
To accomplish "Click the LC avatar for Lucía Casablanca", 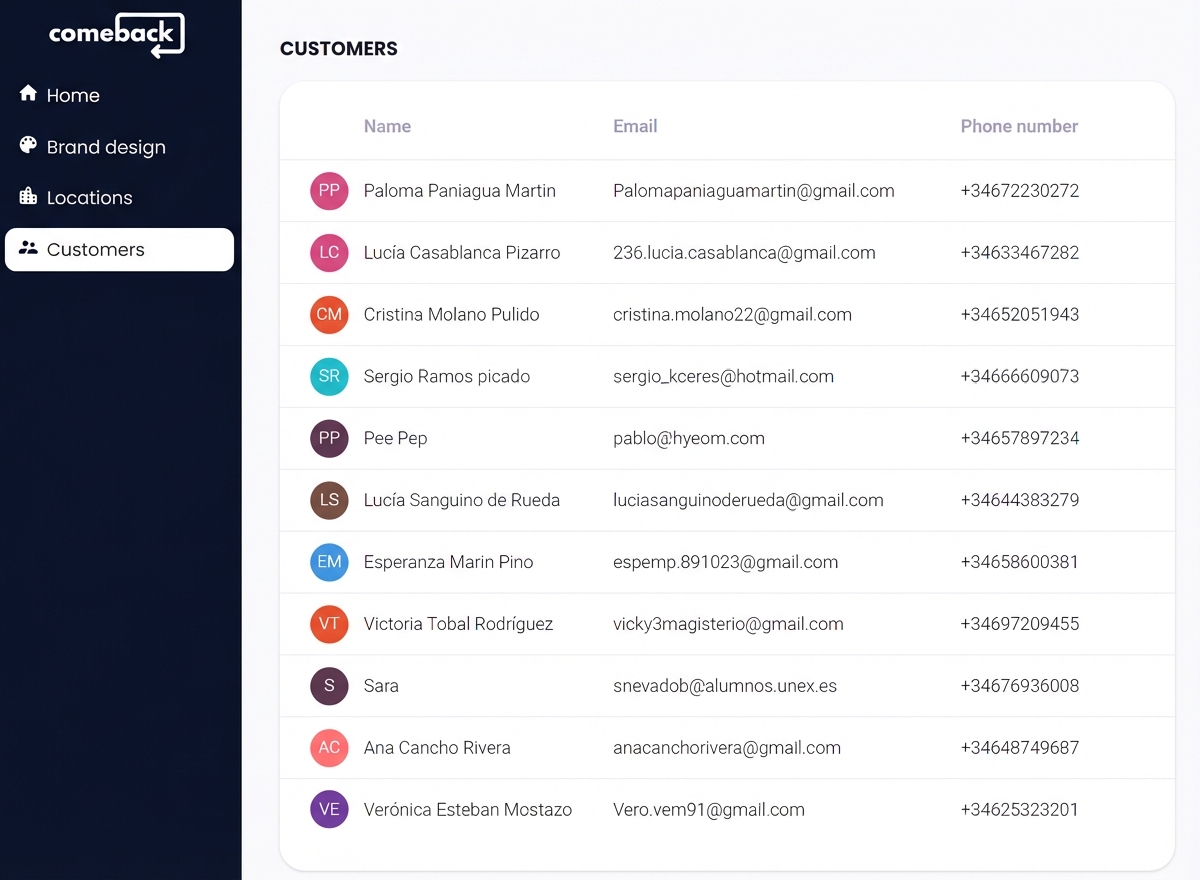I will (x=329, y=253).
